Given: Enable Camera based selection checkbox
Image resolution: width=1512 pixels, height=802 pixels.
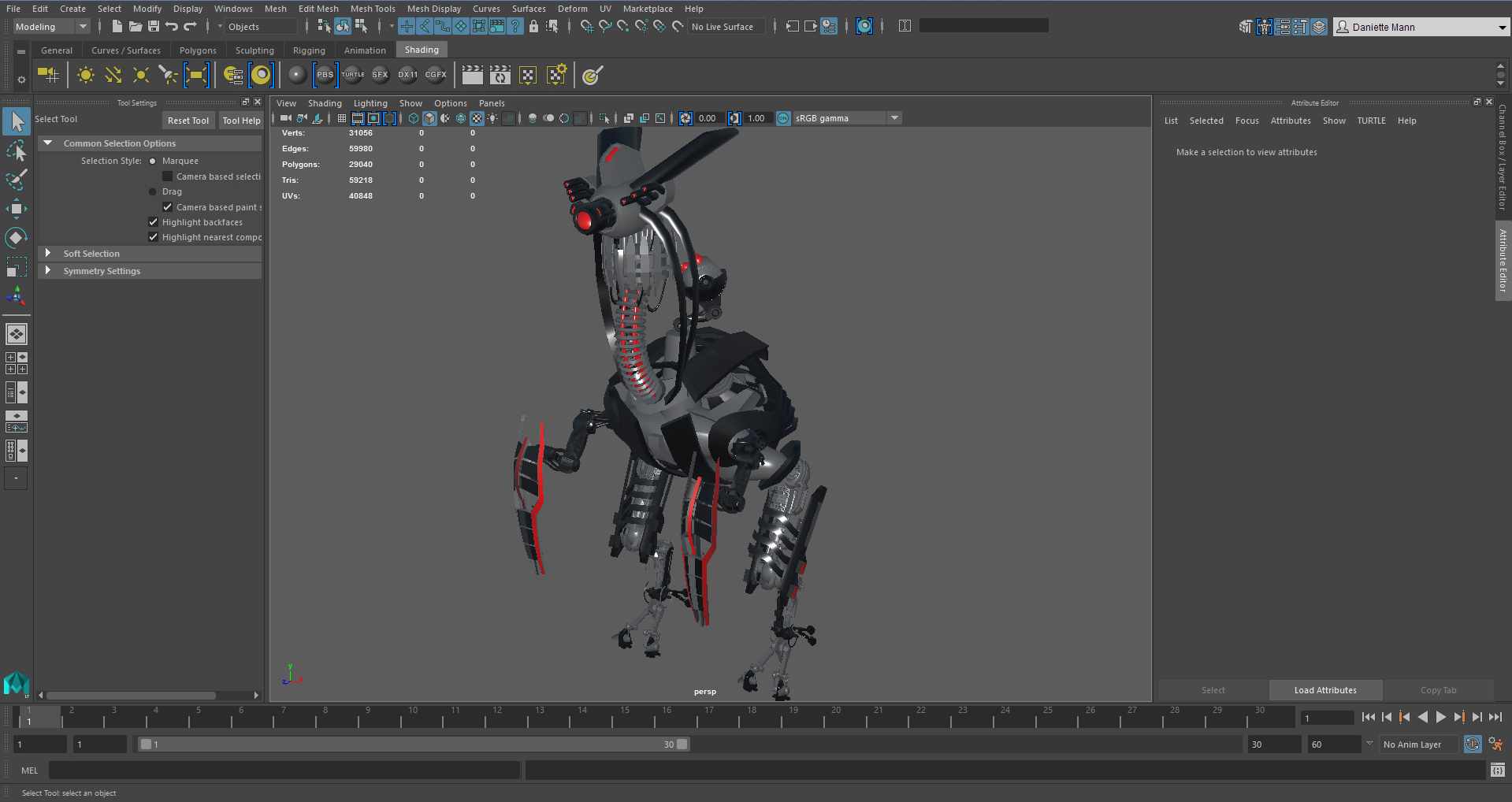Looking at the screenshot, I should pyautogui.click(x=167, y=176).
